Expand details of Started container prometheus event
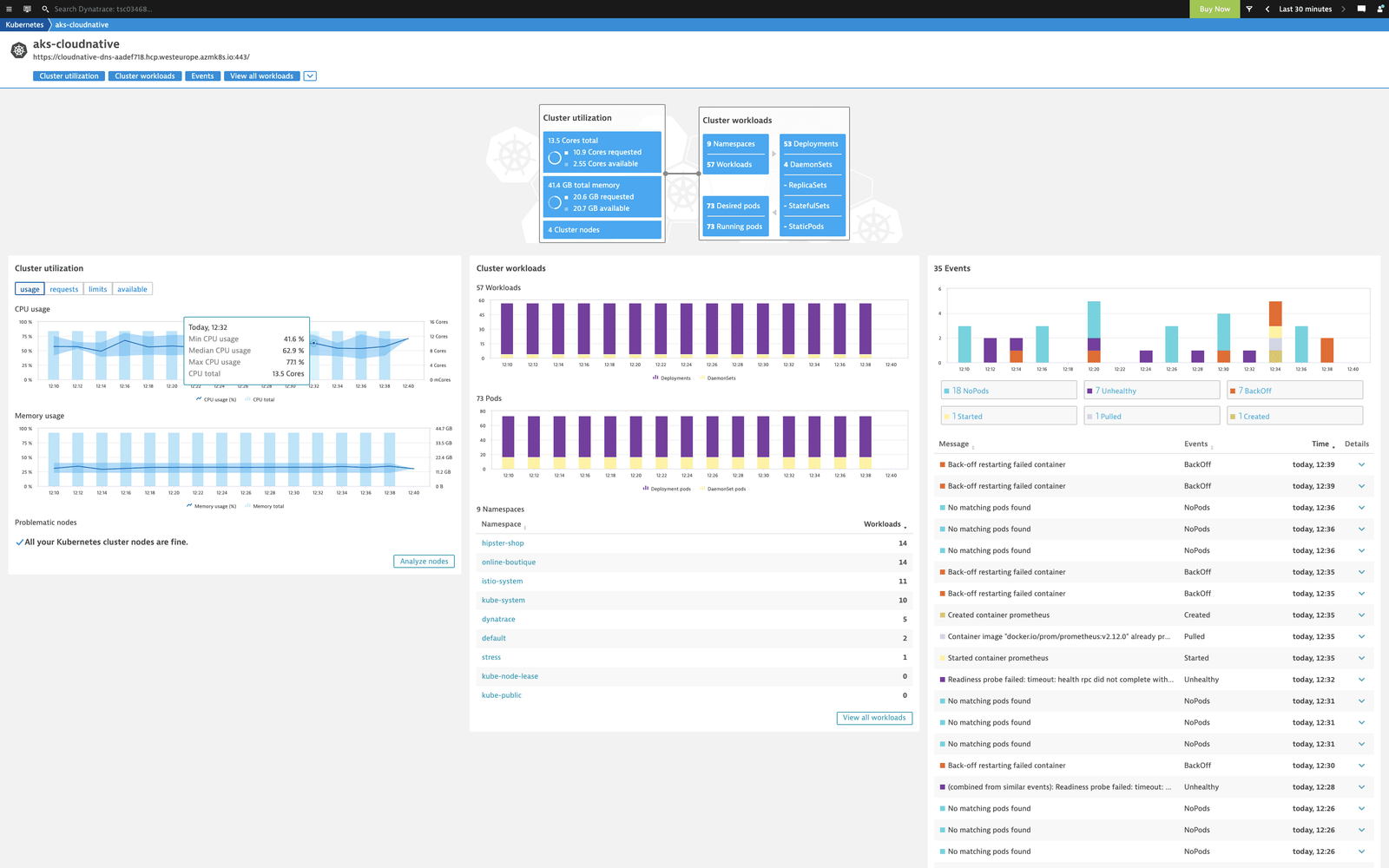The height and width of the screenshot is (868, 1389). [x=1361, y=658]
